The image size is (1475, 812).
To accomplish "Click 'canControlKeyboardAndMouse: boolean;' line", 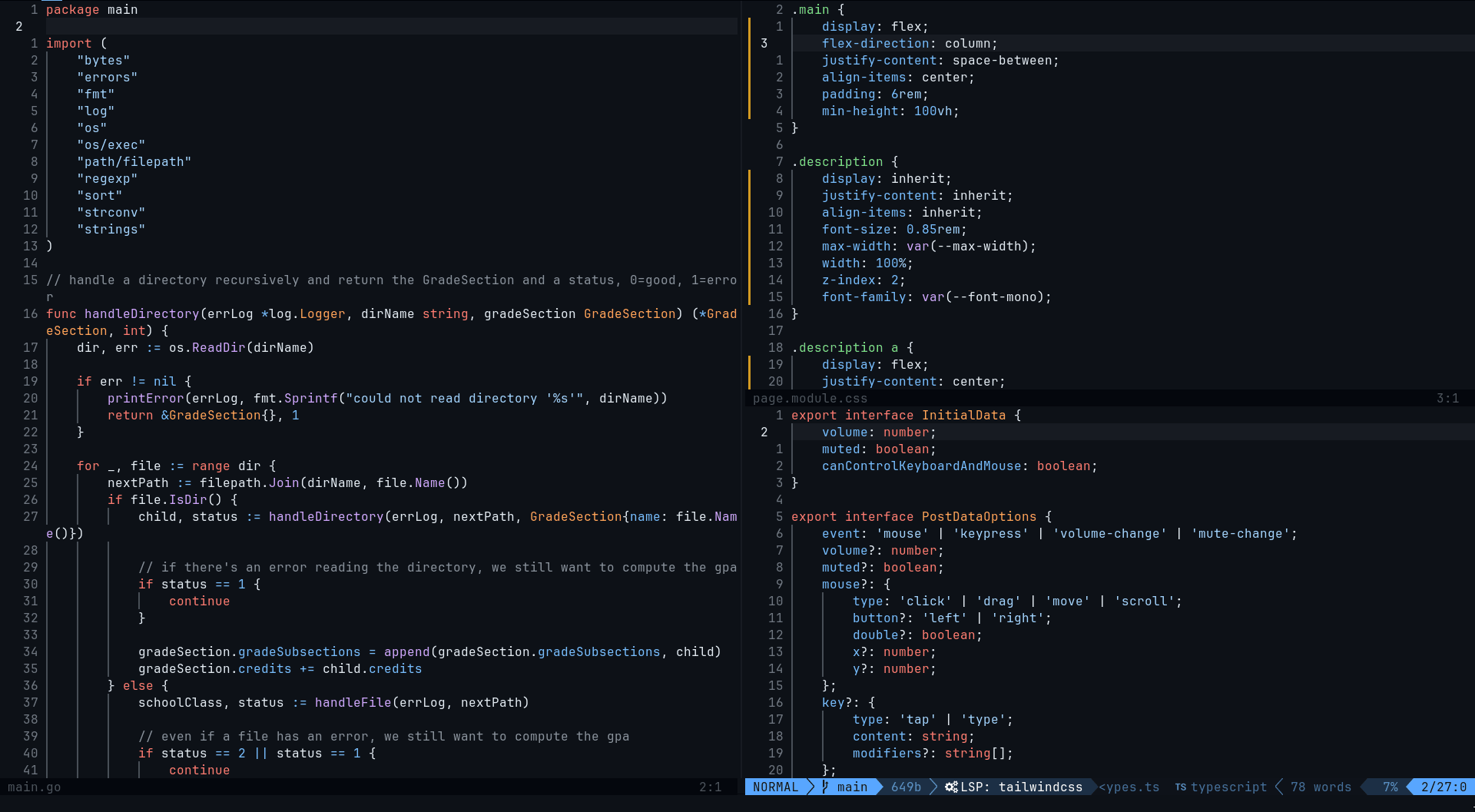I will [x=960, y=466].
